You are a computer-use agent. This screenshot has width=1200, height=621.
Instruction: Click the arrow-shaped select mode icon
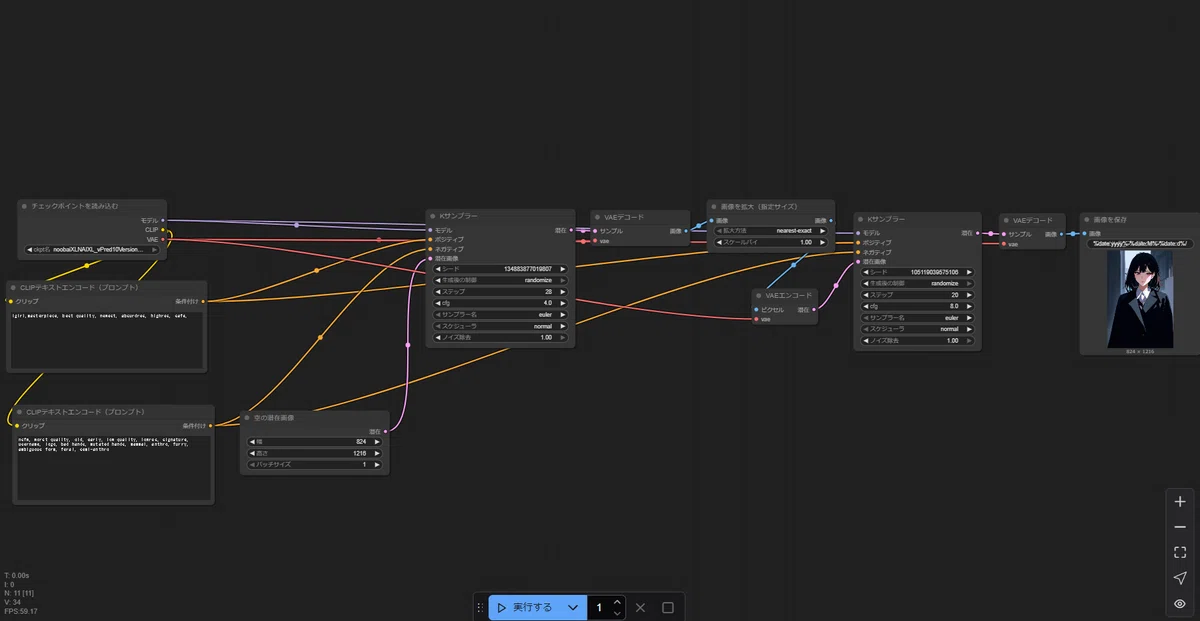(1180, 578)
